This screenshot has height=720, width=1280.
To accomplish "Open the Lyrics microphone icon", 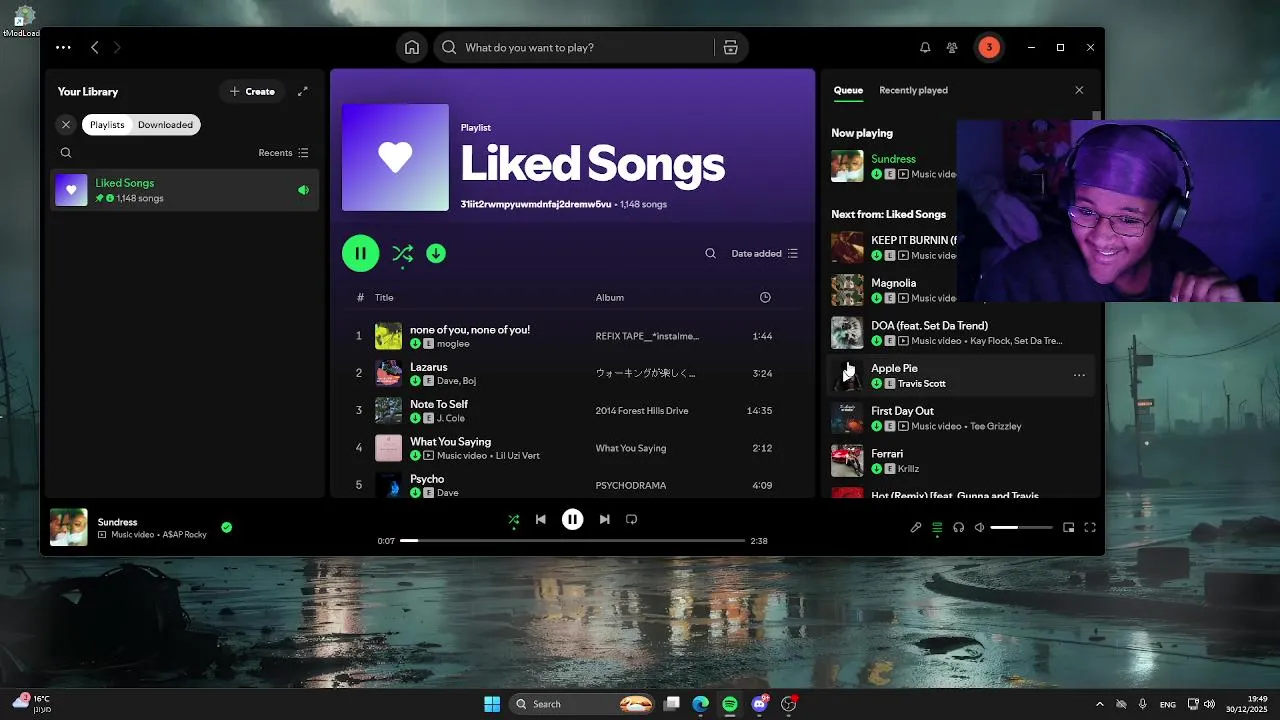I will tap(916, 527).
